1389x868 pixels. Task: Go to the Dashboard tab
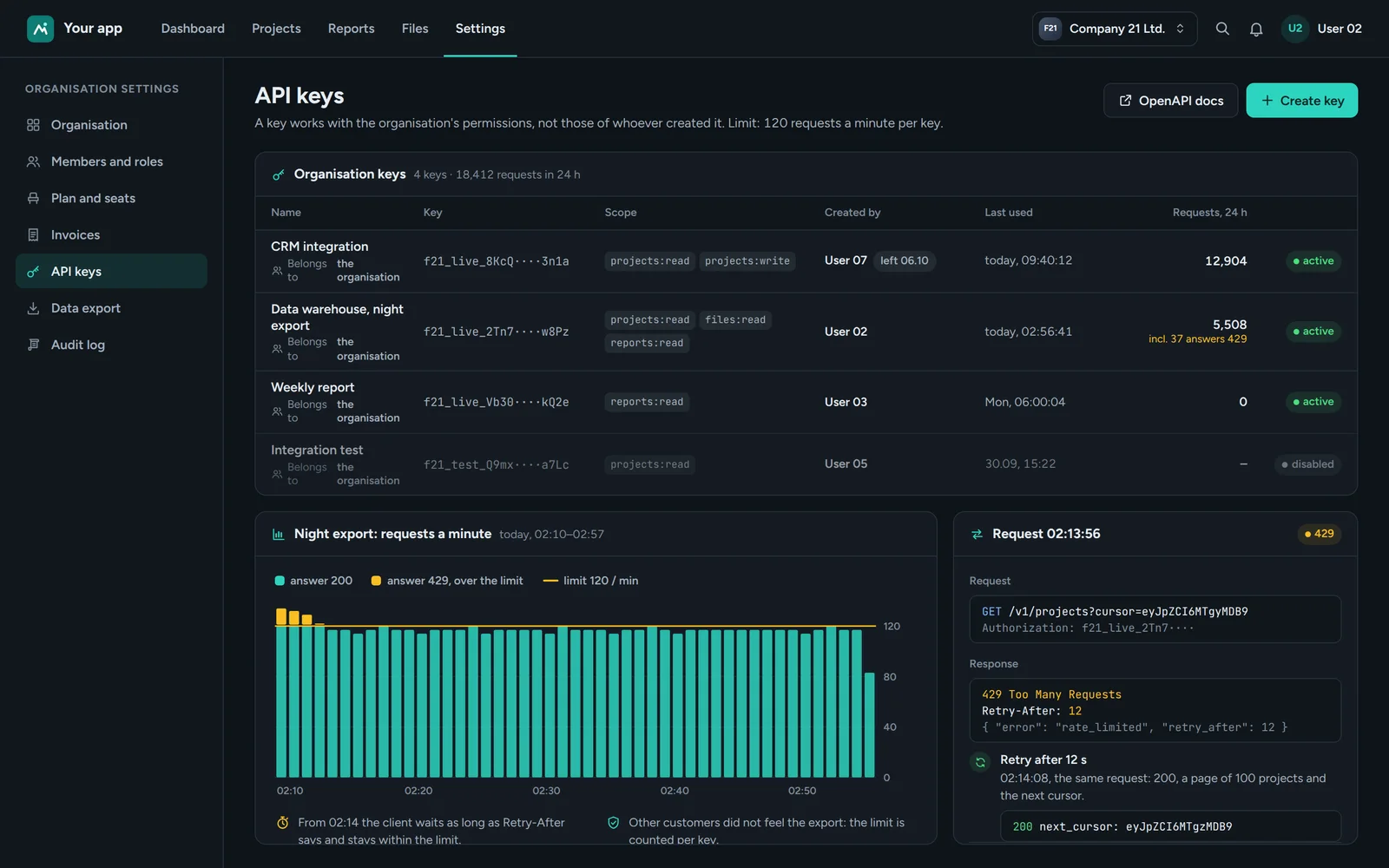click(x=193, y=29)
